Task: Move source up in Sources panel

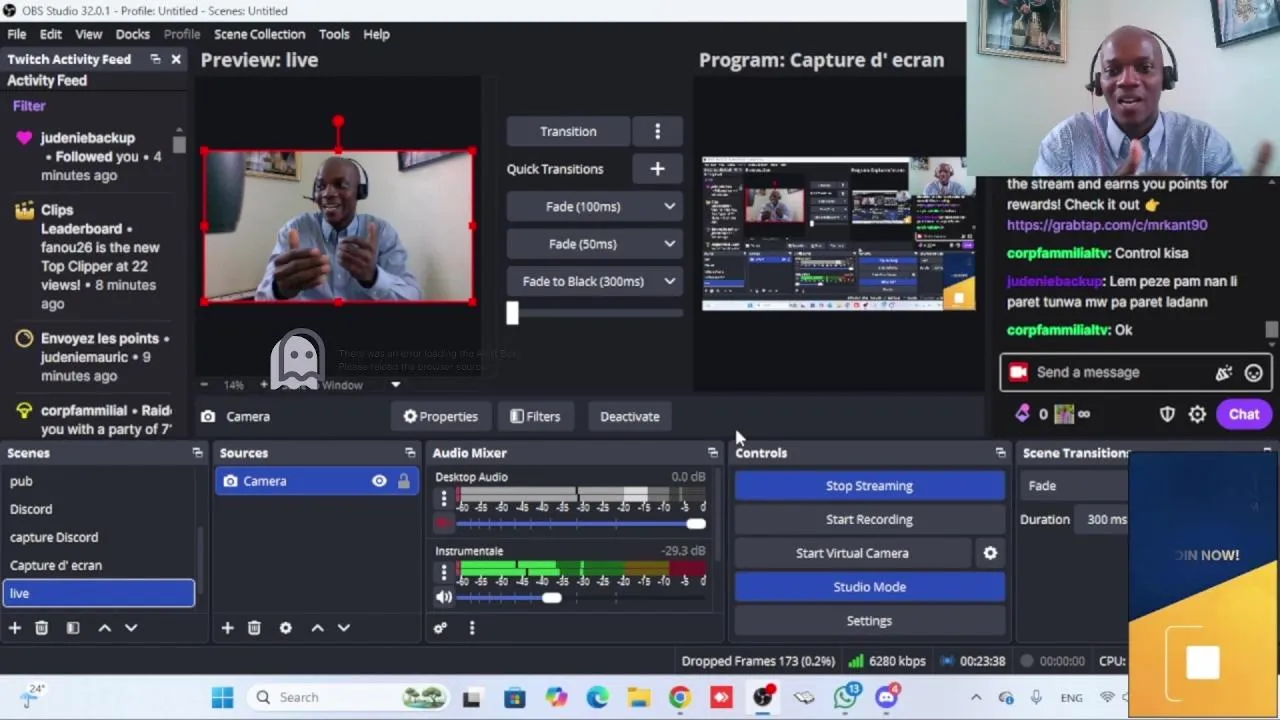Action: [317, 628]
